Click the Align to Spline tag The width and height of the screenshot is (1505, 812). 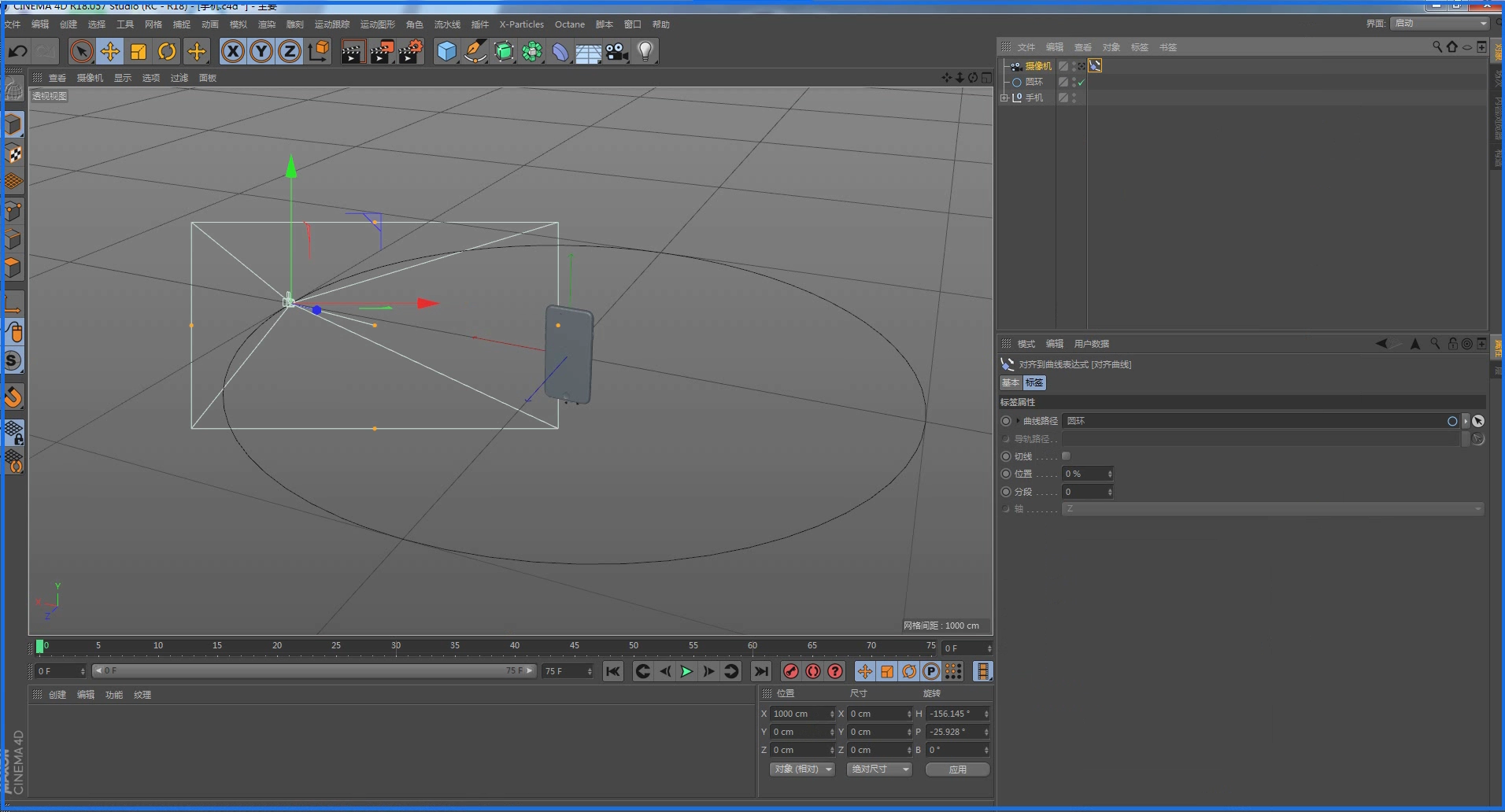[1095, 66]
